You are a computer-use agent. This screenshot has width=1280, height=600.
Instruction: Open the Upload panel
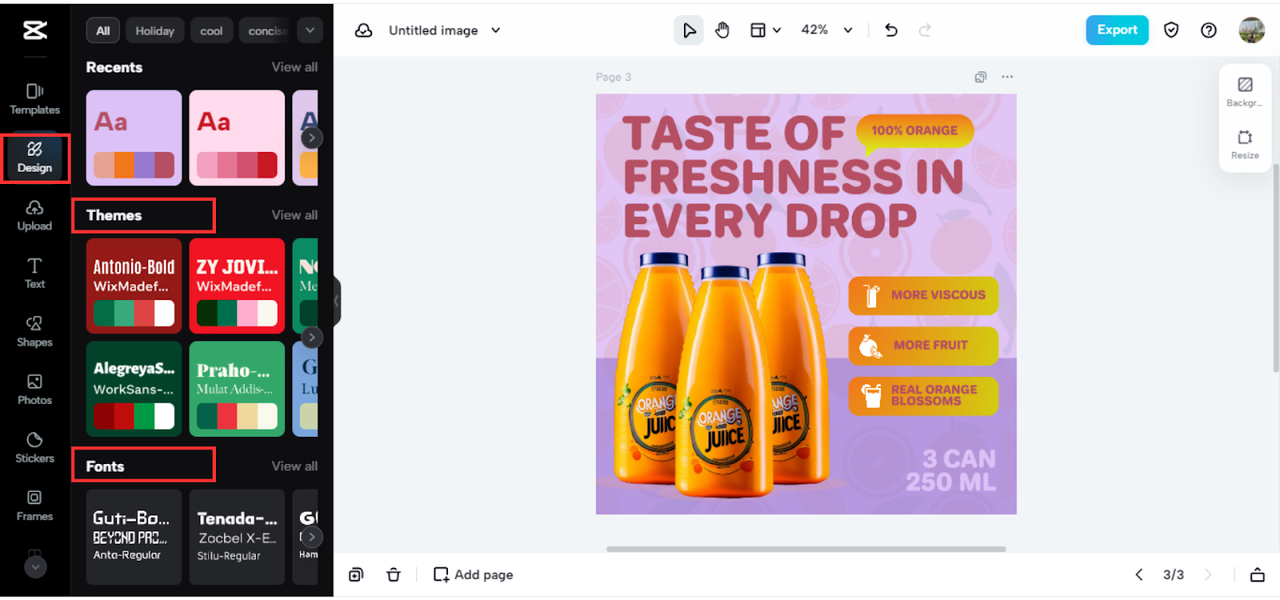coord(34,215)
